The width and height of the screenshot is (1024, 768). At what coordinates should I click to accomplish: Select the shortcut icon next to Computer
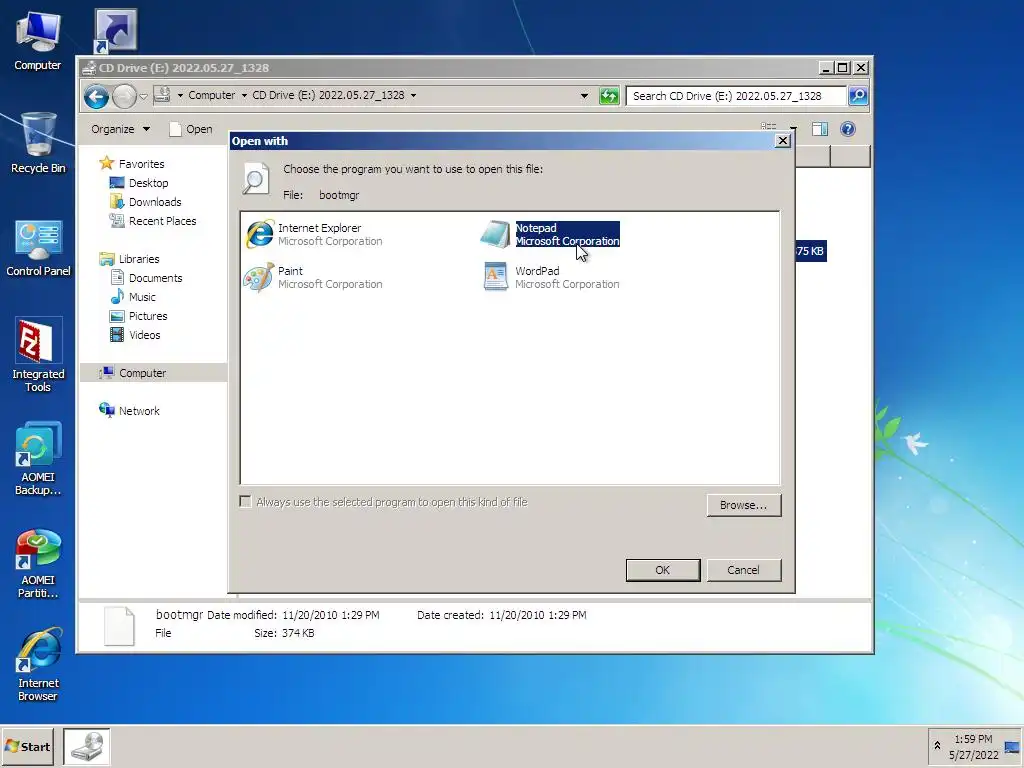click(116, 31)
